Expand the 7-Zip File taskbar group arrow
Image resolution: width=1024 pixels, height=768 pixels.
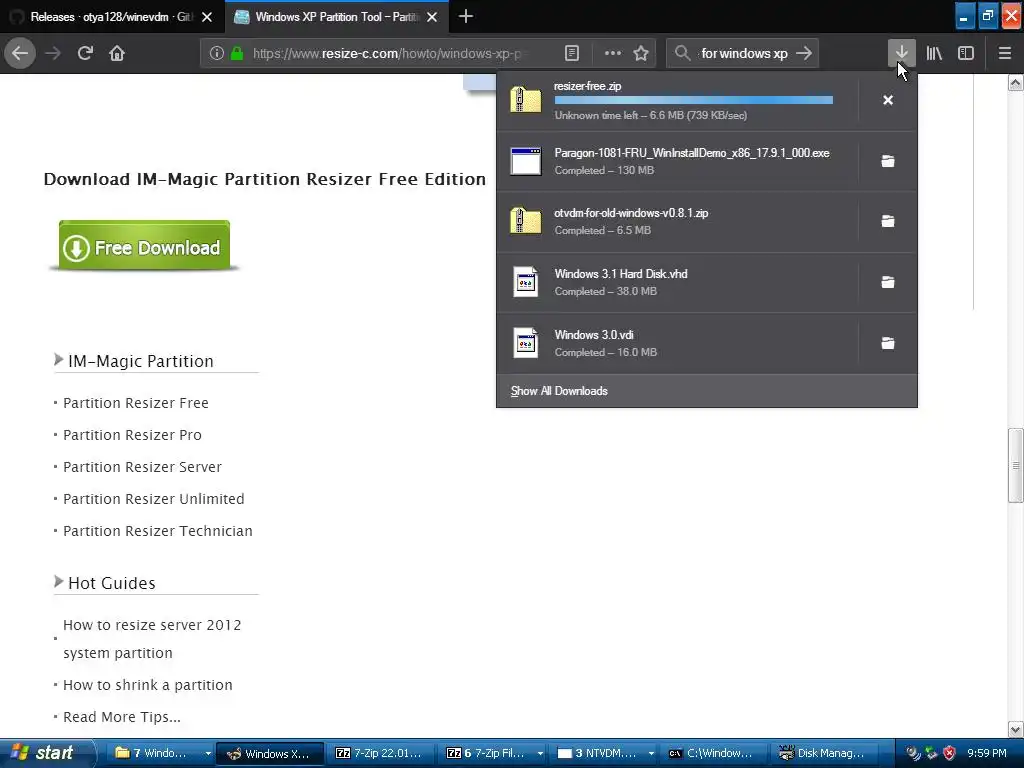click(540, 754)
